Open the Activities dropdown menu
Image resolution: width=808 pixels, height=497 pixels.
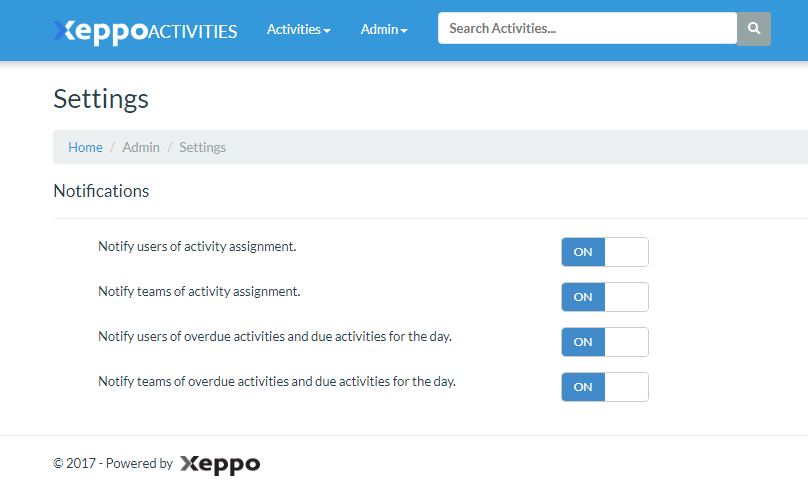point(298,30)
